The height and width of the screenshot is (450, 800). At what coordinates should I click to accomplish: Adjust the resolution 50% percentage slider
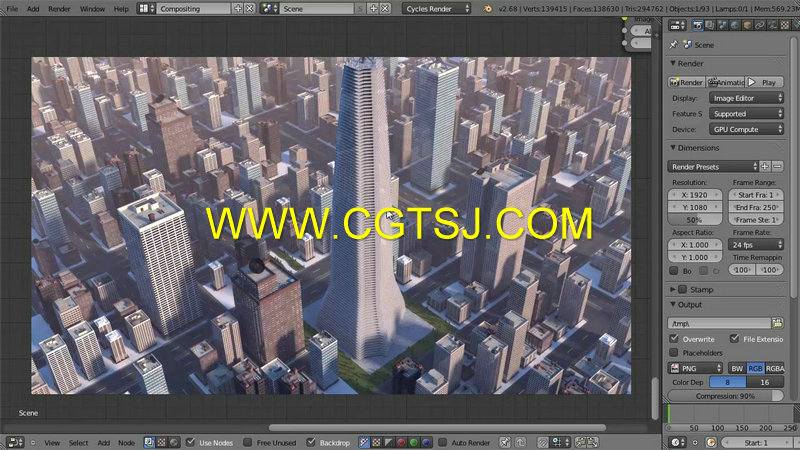coord(694,220)
